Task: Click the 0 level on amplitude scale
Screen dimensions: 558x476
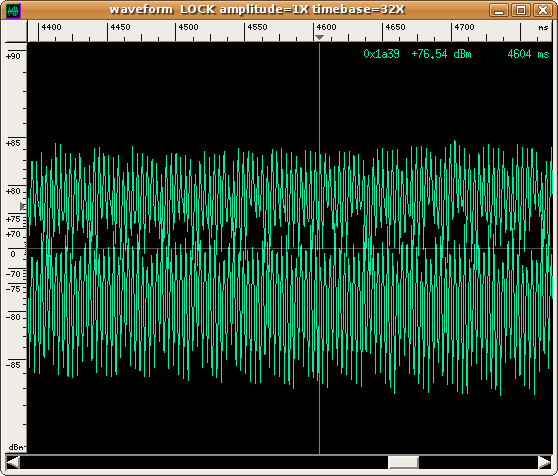Action: (x=13, y=254)
